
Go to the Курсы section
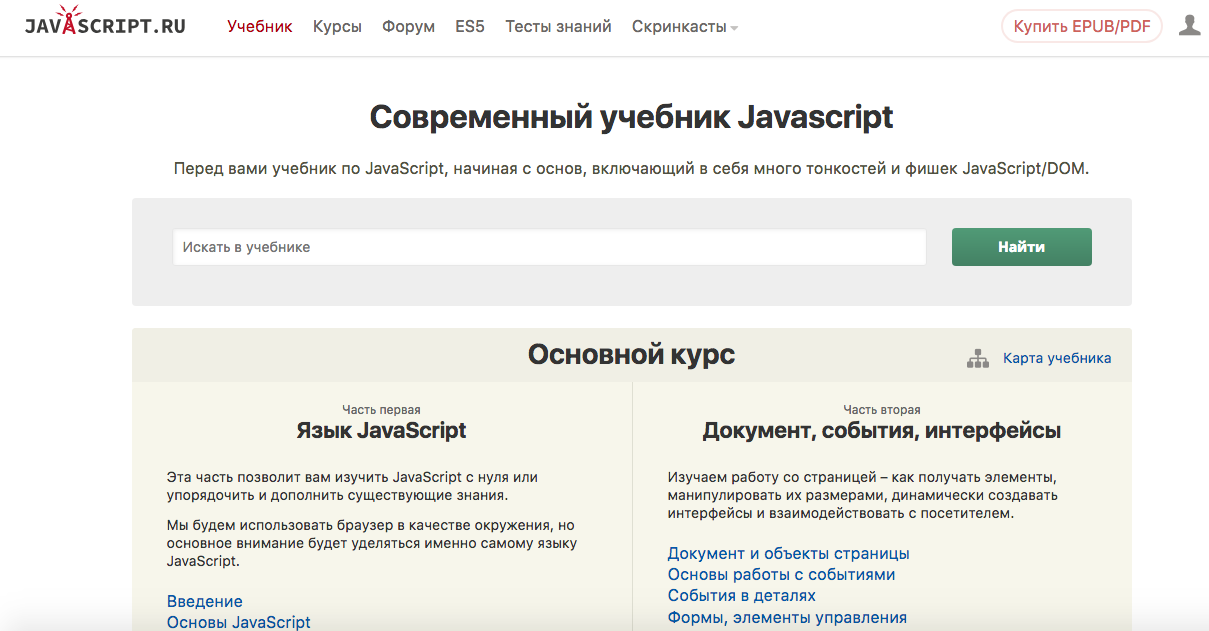[337, 27]
